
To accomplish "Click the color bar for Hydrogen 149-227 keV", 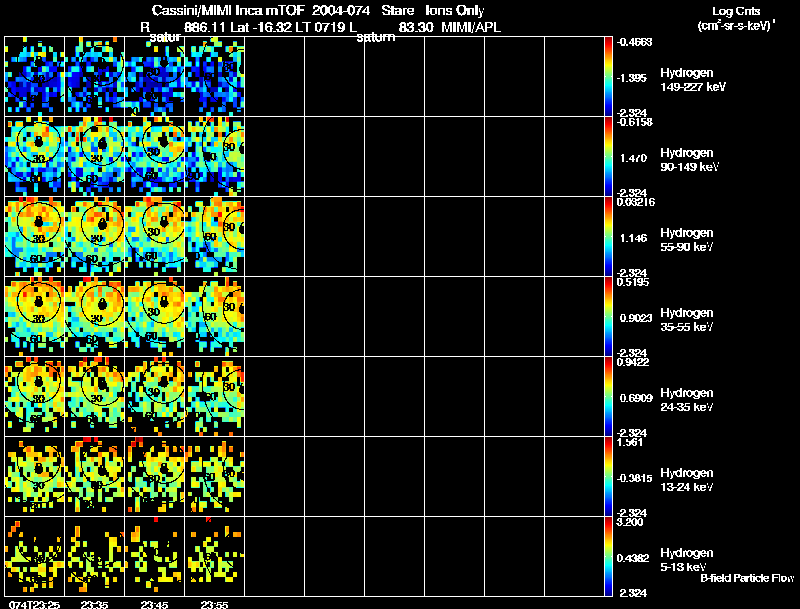I will tap(608, 77).
